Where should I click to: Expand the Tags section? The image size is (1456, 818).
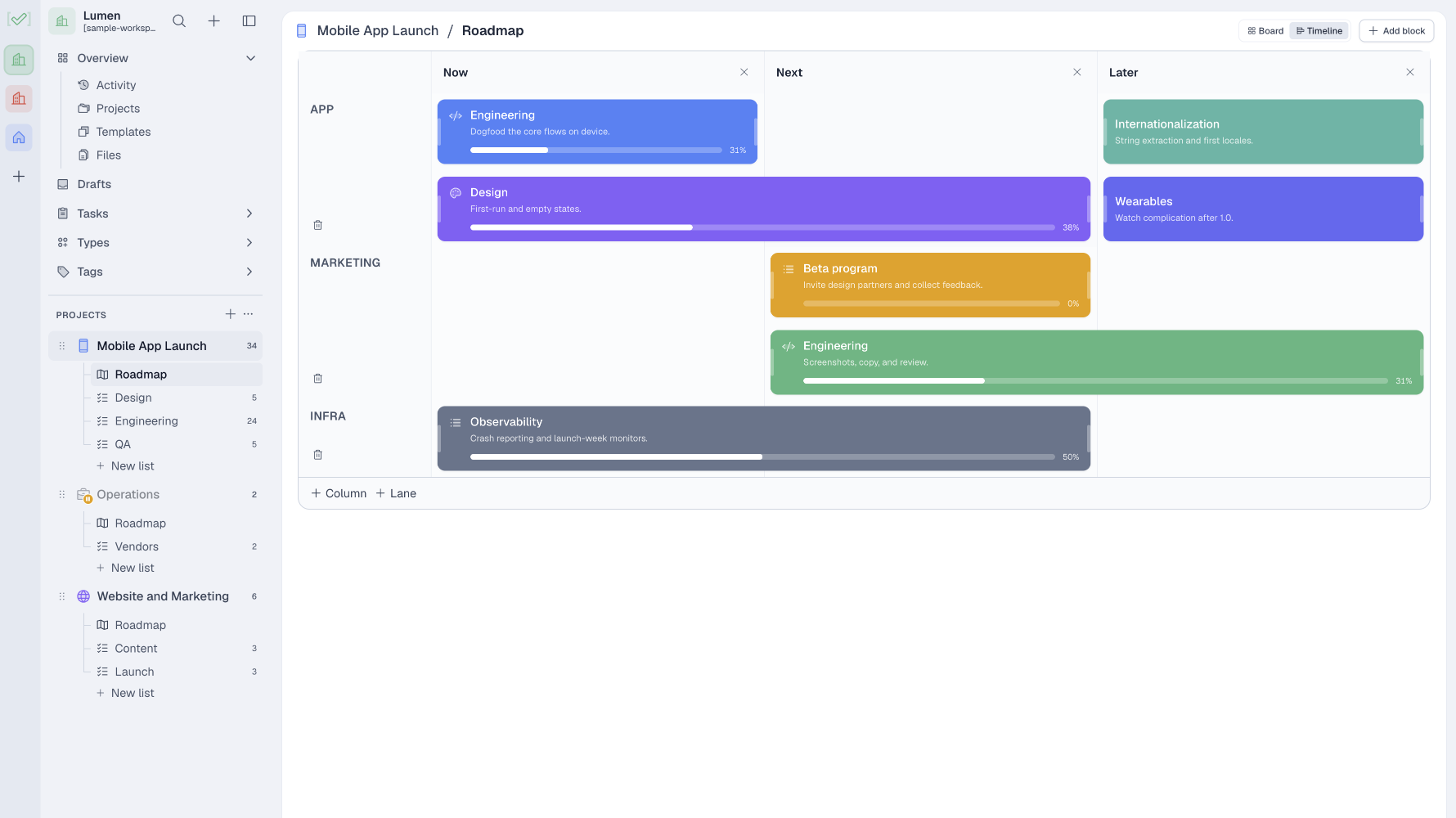point(249,272)
